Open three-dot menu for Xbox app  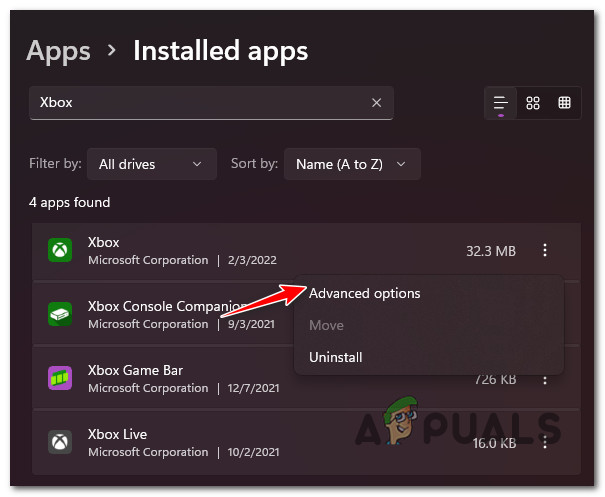pyautogui.click(x=545, y=251)
